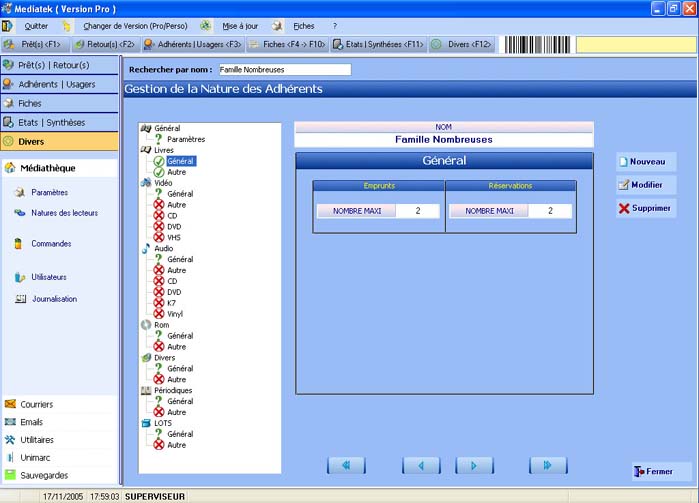The height and width of the screenshot is (503, 699).
Task: Open Natures des lecteurs
Action: (64, 213)
